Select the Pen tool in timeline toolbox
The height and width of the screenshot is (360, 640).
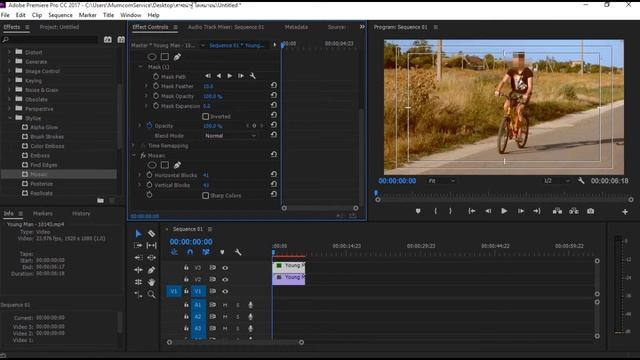[151, 270]
